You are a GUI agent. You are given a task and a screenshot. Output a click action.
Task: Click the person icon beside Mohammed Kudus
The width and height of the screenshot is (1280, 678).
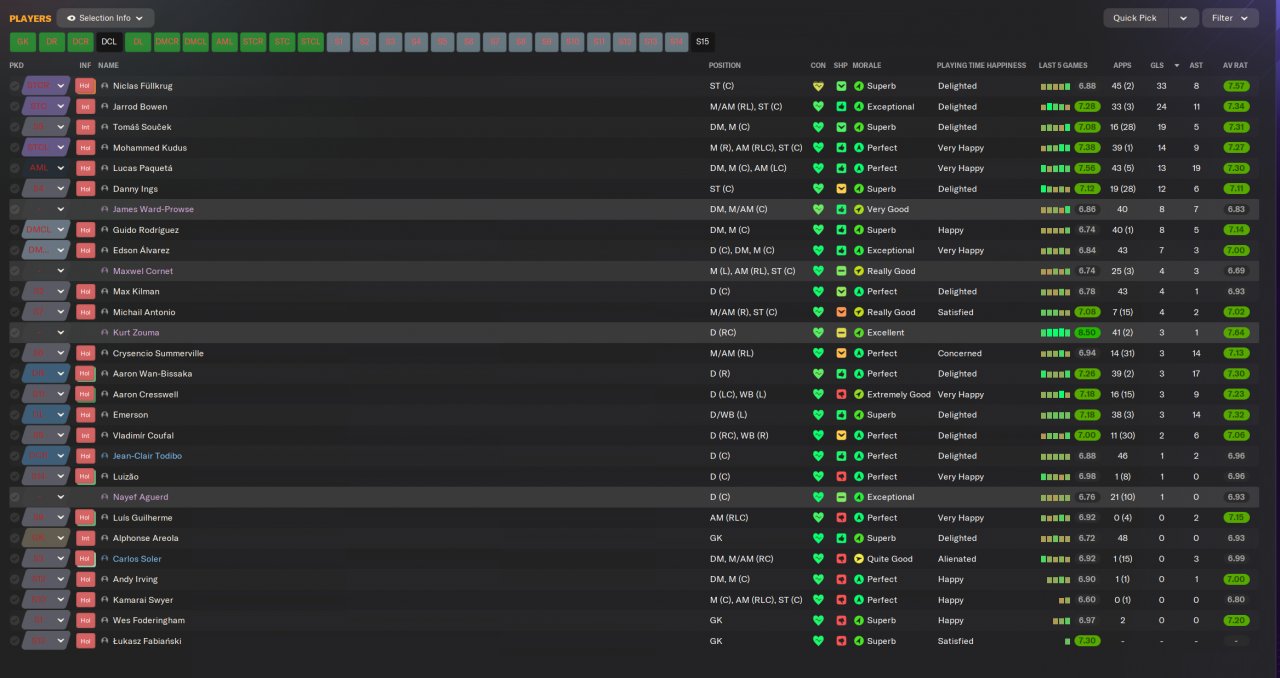coord(105,148)
